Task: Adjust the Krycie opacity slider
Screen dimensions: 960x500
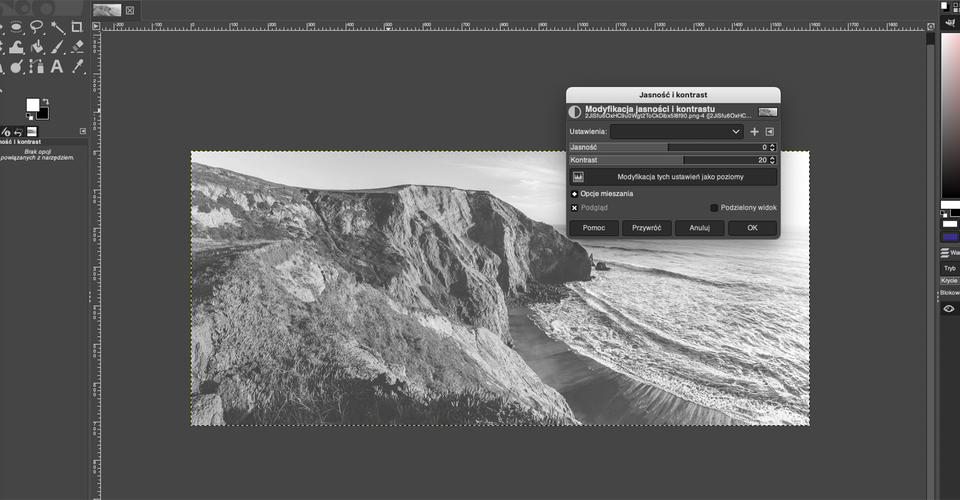Action: [950, 280]
